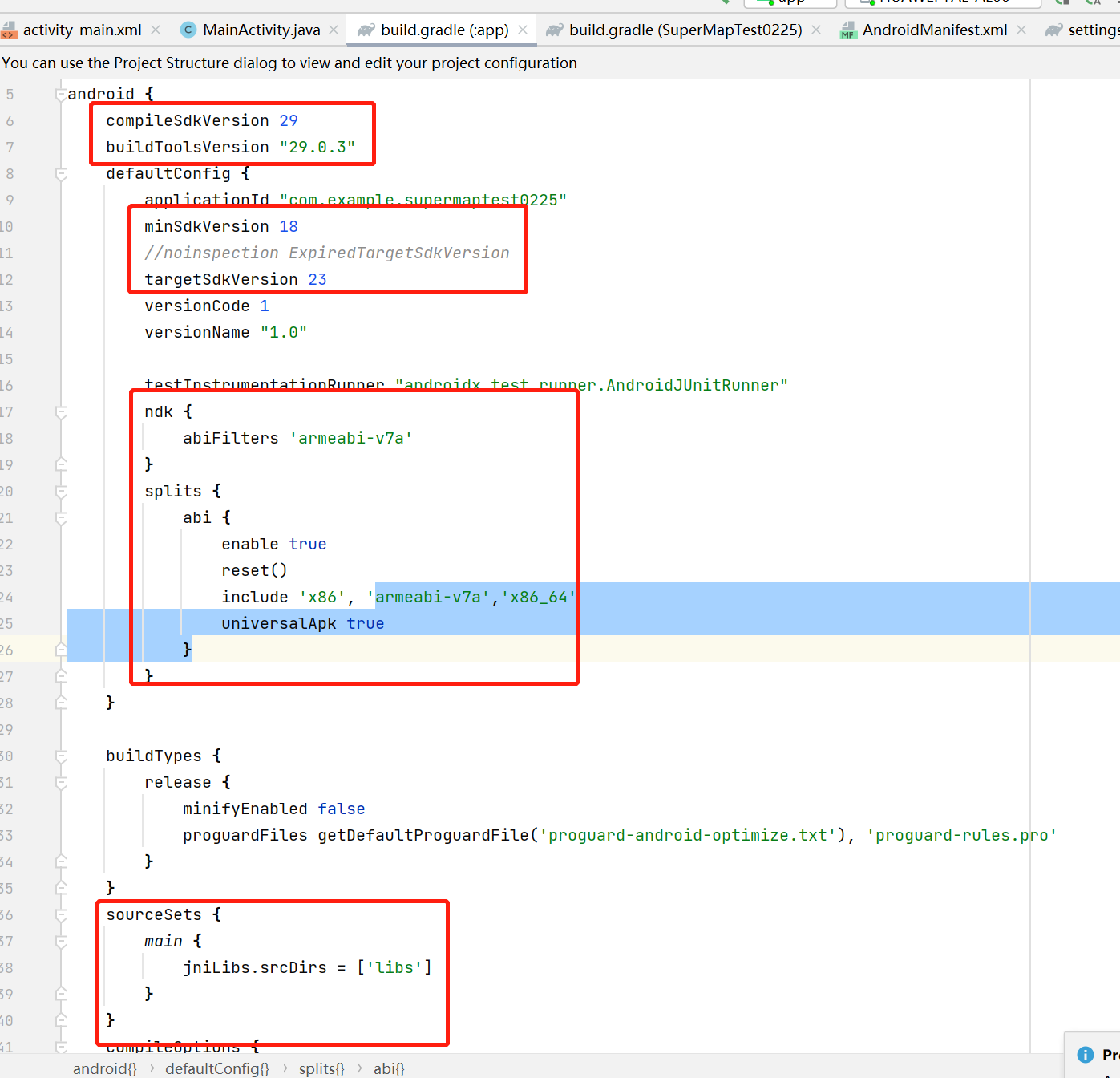Select android{} in the breadcrumb bar
The height and width of the screenshot is (1078, 1120).
(105, 1068)
